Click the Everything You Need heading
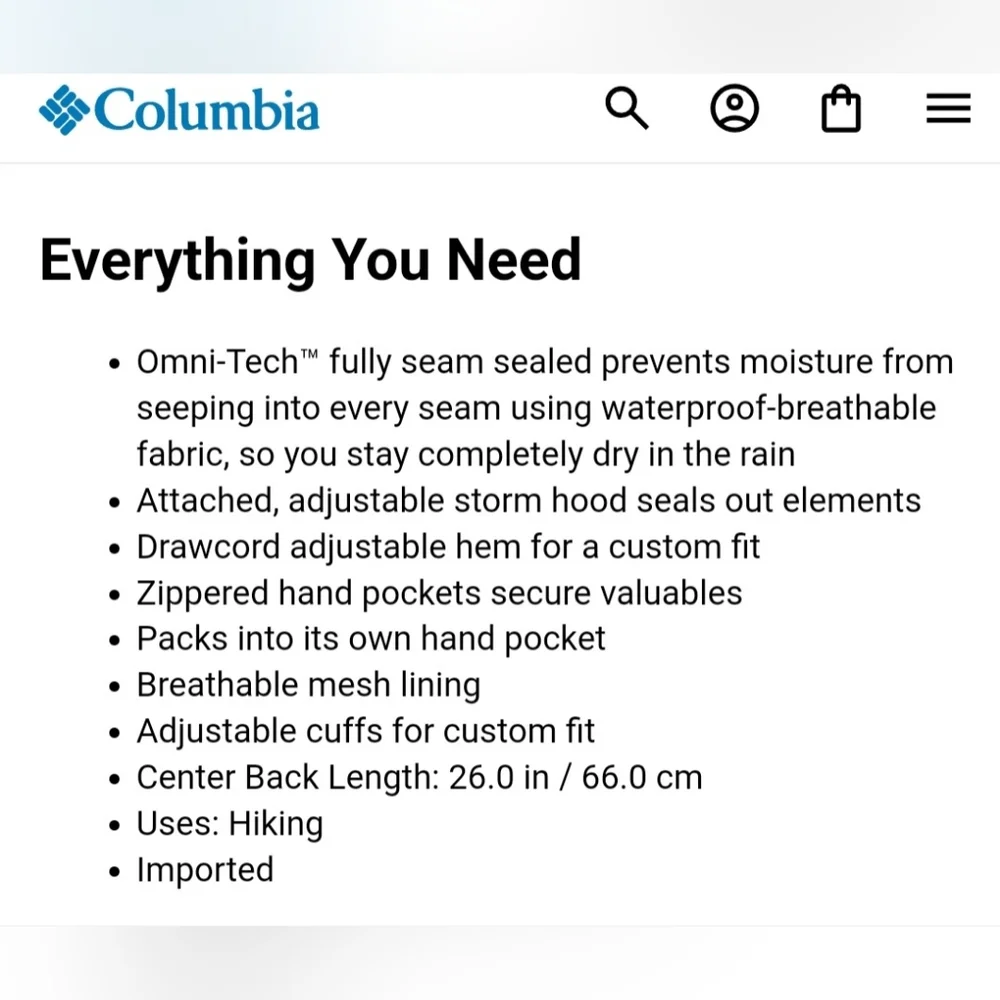The width and height of the screenshot is (1000, 1000). pyautogui.click(x=310, y=259)
